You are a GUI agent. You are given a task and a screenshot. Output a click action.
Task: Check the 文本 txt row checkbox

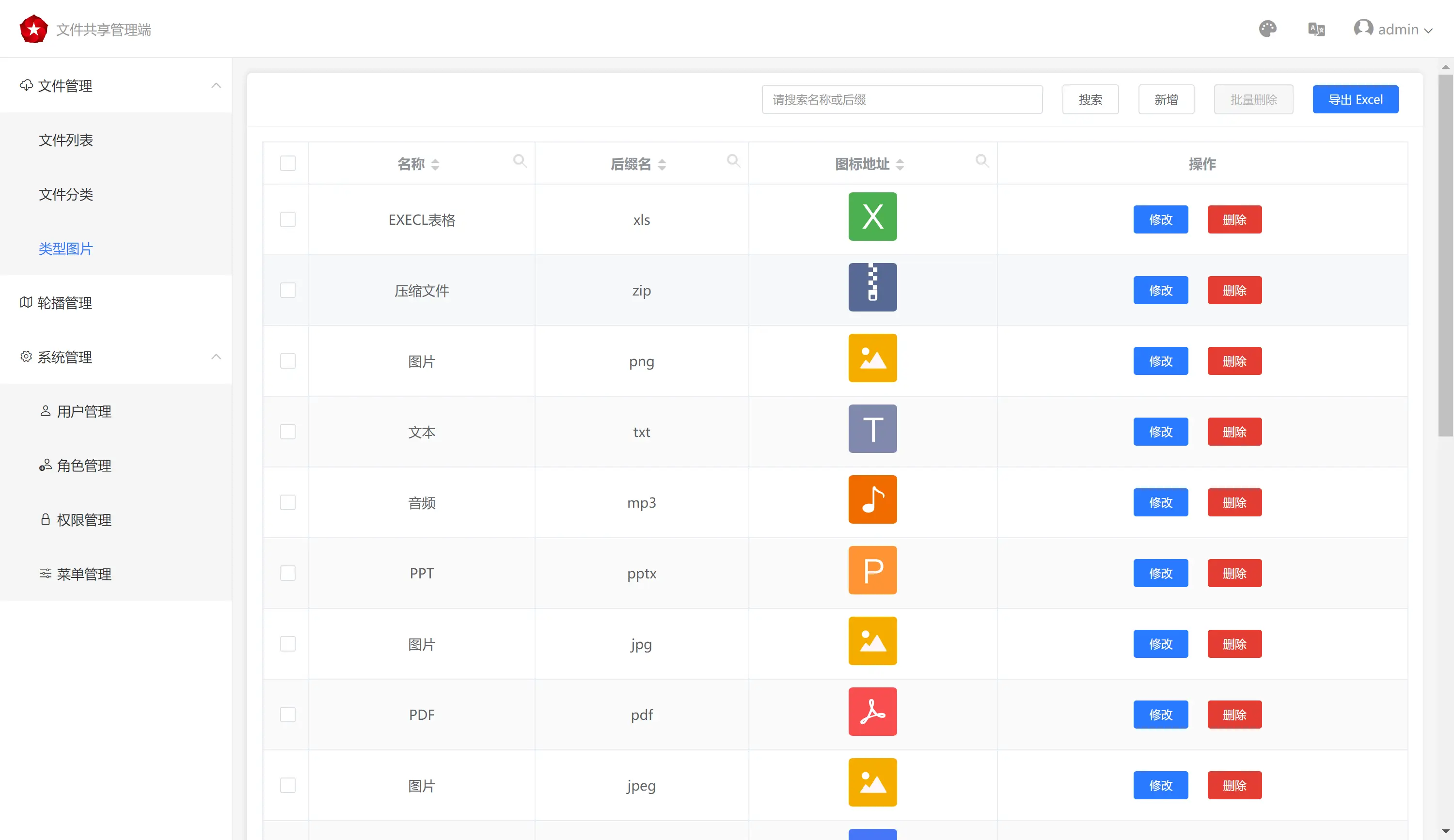(287, 432)
